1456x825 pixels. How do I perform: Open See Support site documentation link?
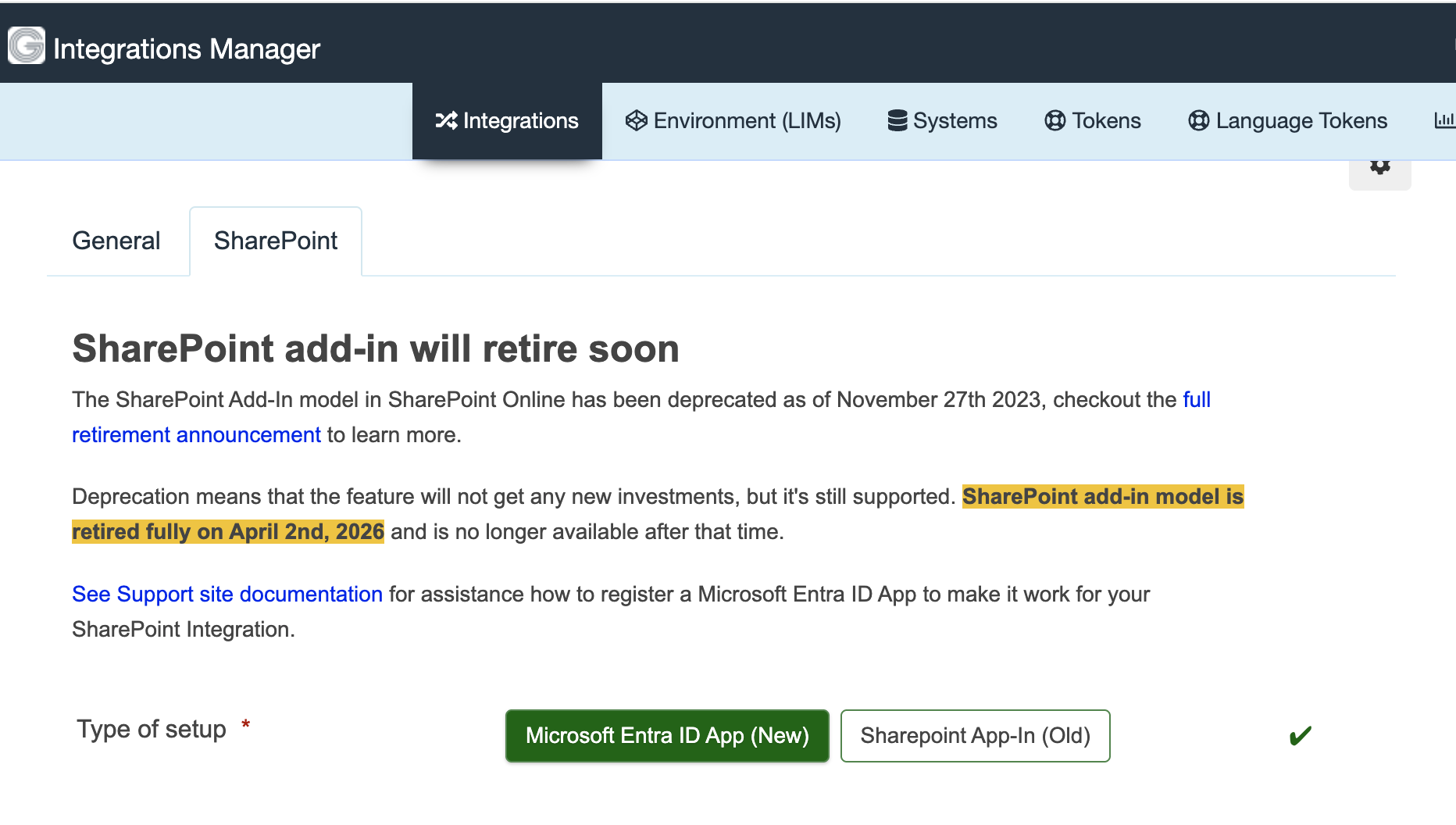tap(227, 594)
